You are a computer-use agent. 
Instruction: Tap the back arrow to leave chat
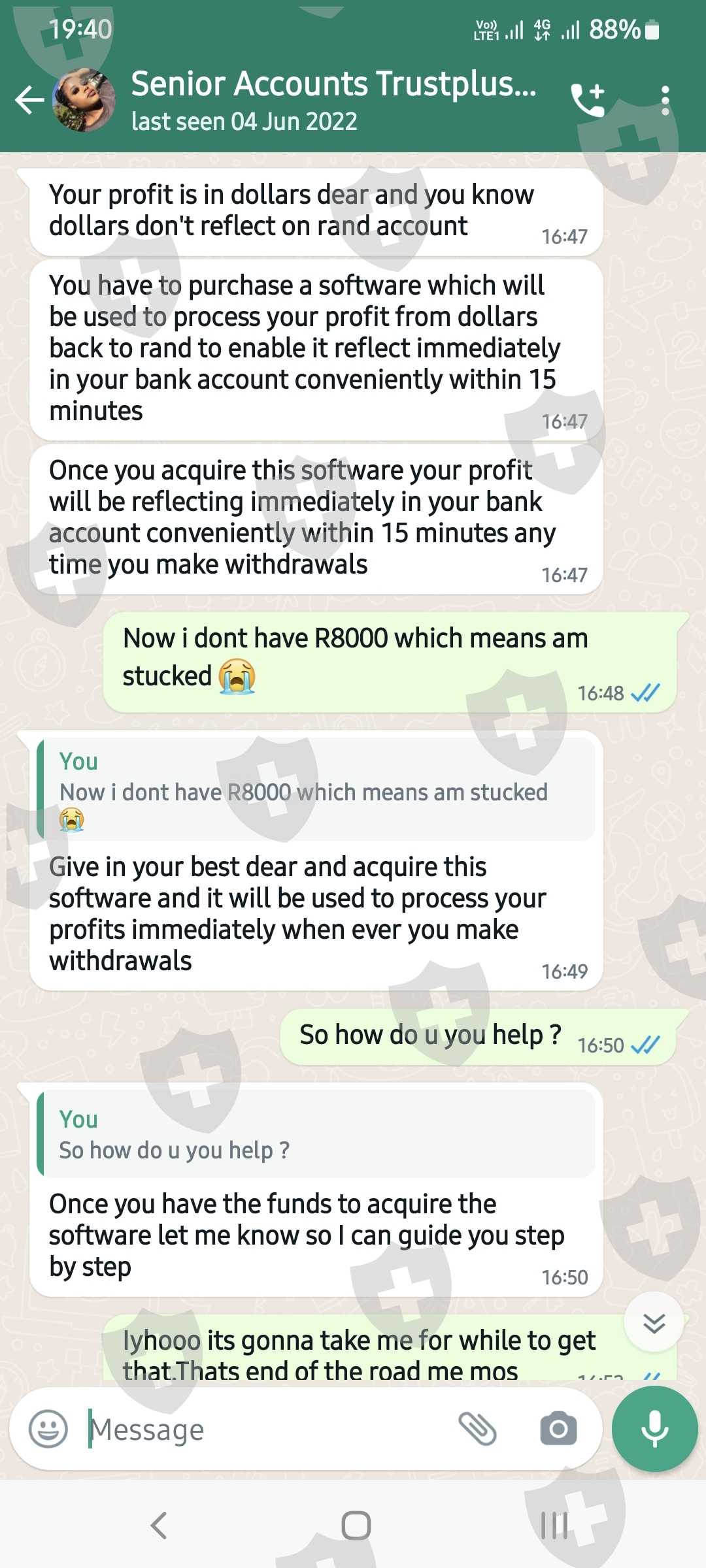click(x=30, y=101)
